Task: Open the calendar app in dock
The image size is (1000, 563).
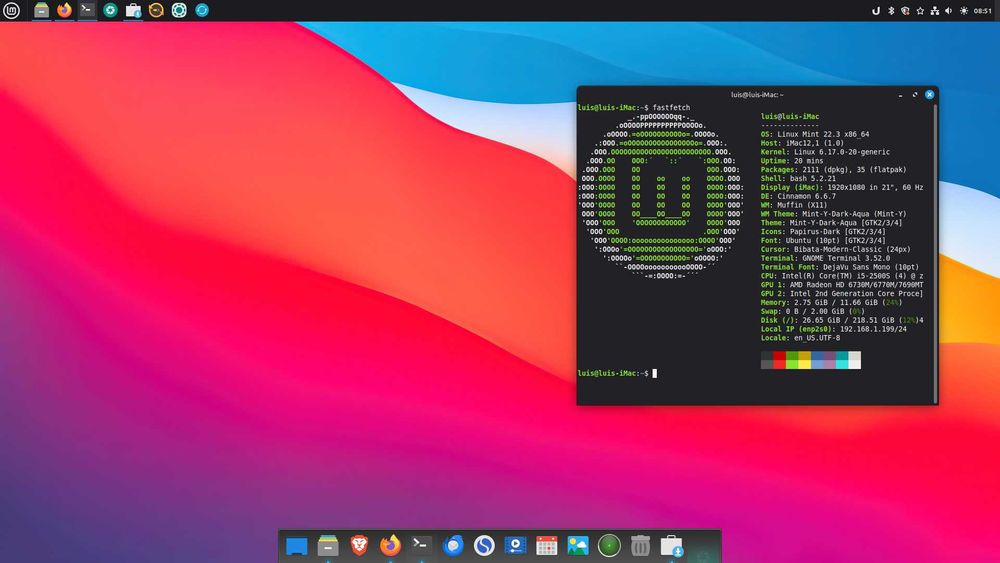Action: point(547,546)
